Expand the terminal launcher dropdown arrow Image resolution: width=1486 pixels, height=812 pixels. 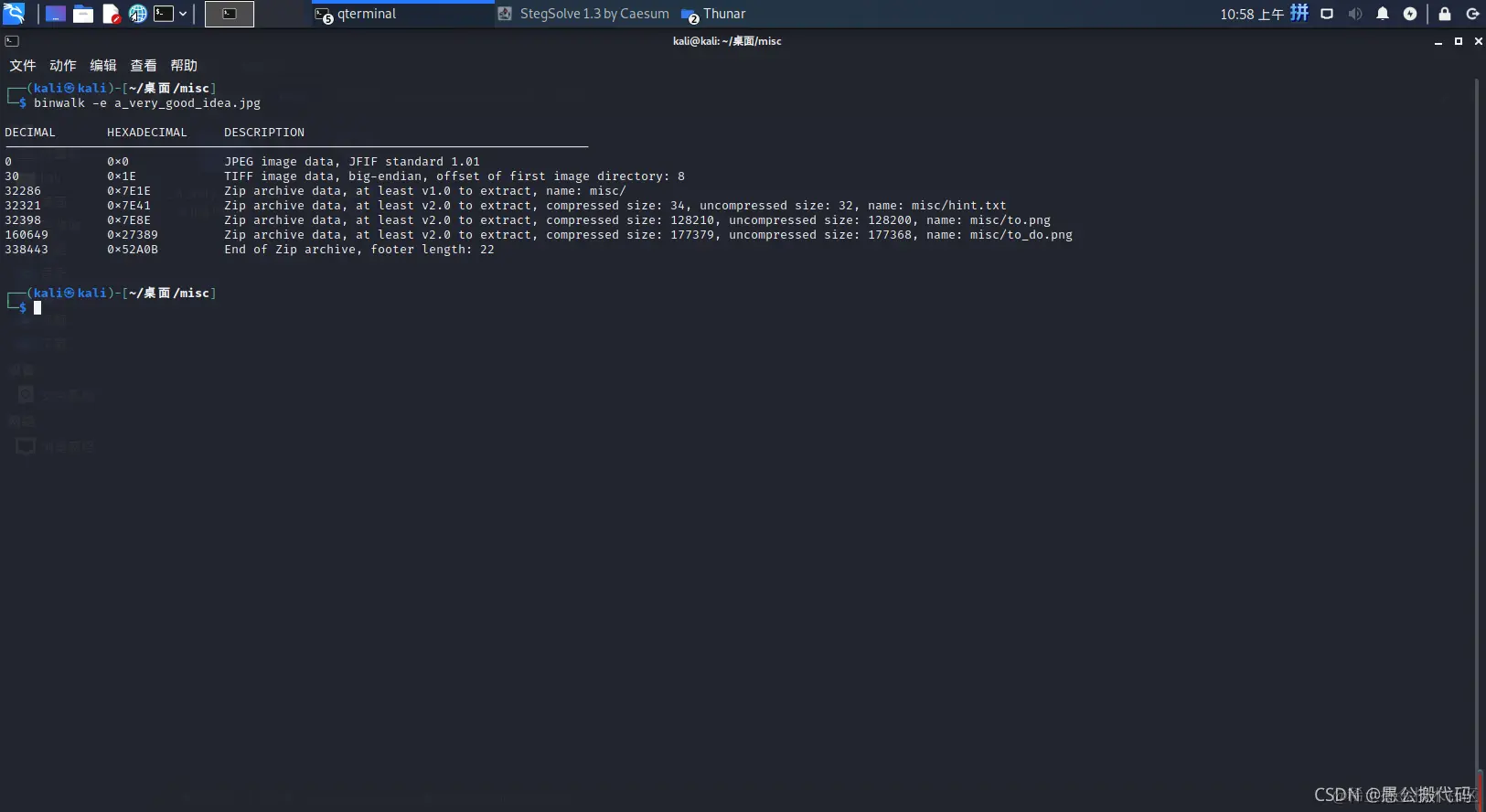pos(183,14)
